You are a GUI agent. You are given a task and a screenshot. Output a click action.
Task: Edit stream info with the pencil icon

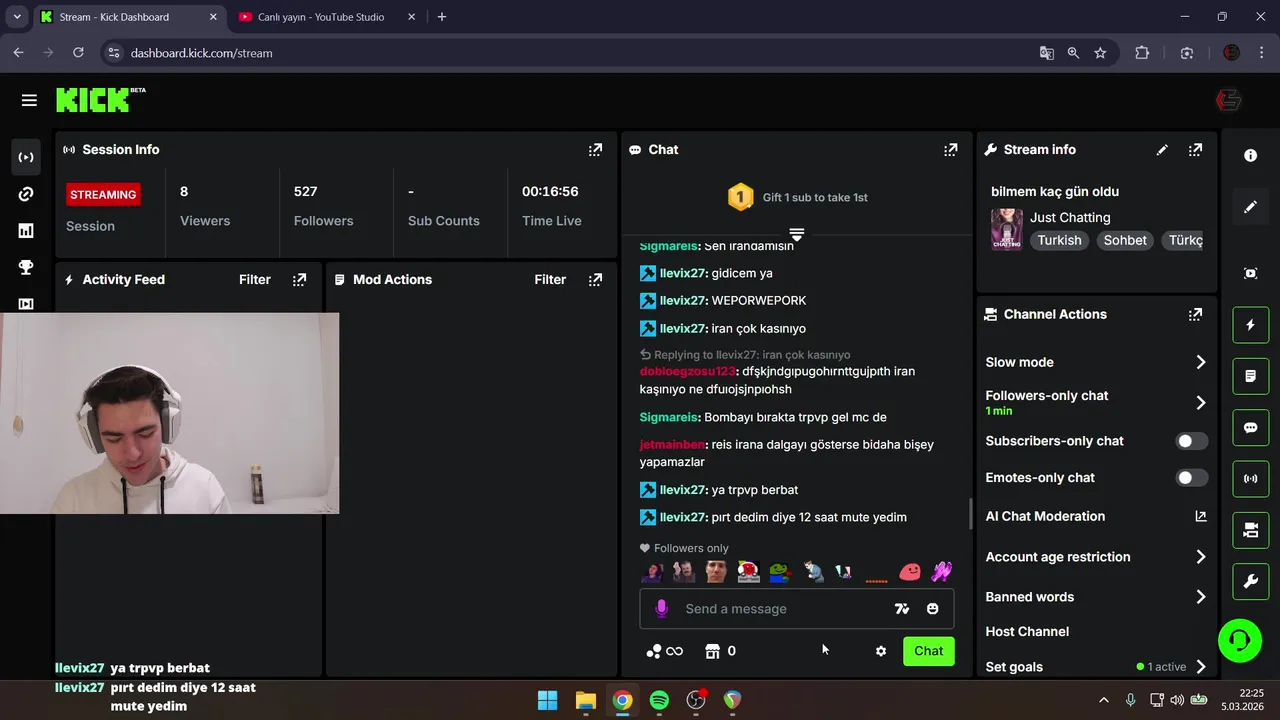[1162, 150]
